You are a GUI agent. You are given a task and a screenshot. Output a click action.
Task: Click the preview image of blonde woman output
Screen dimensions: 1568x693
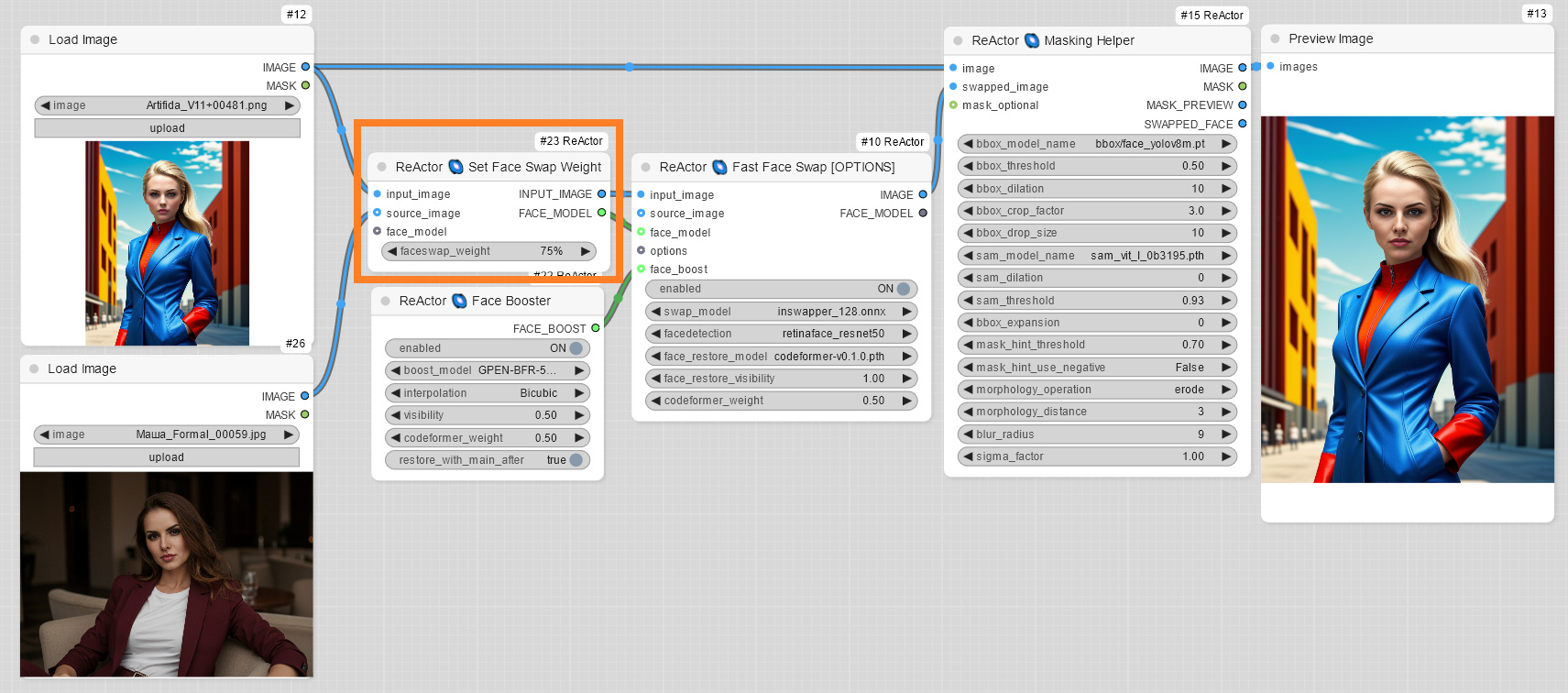1407,299
